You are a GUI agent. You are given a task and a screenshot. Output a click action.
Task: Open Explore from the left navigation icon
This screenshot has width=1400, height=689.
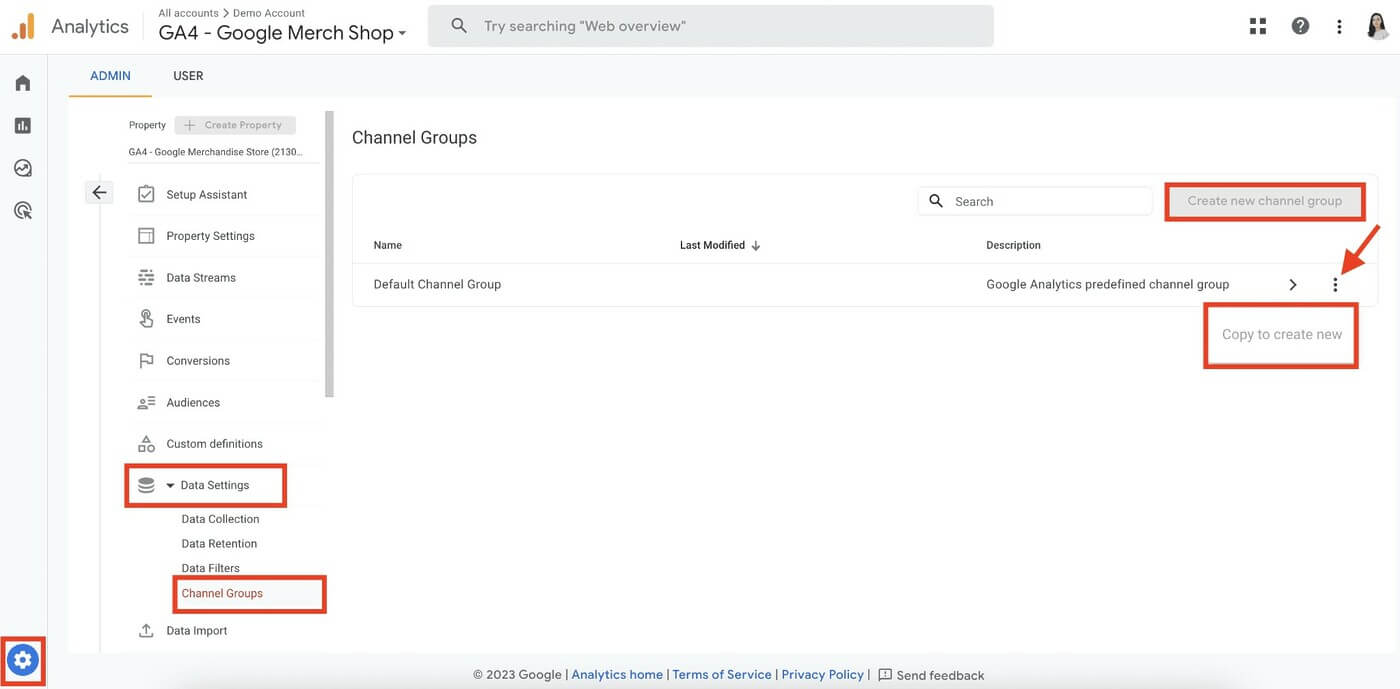coord(22,167)
